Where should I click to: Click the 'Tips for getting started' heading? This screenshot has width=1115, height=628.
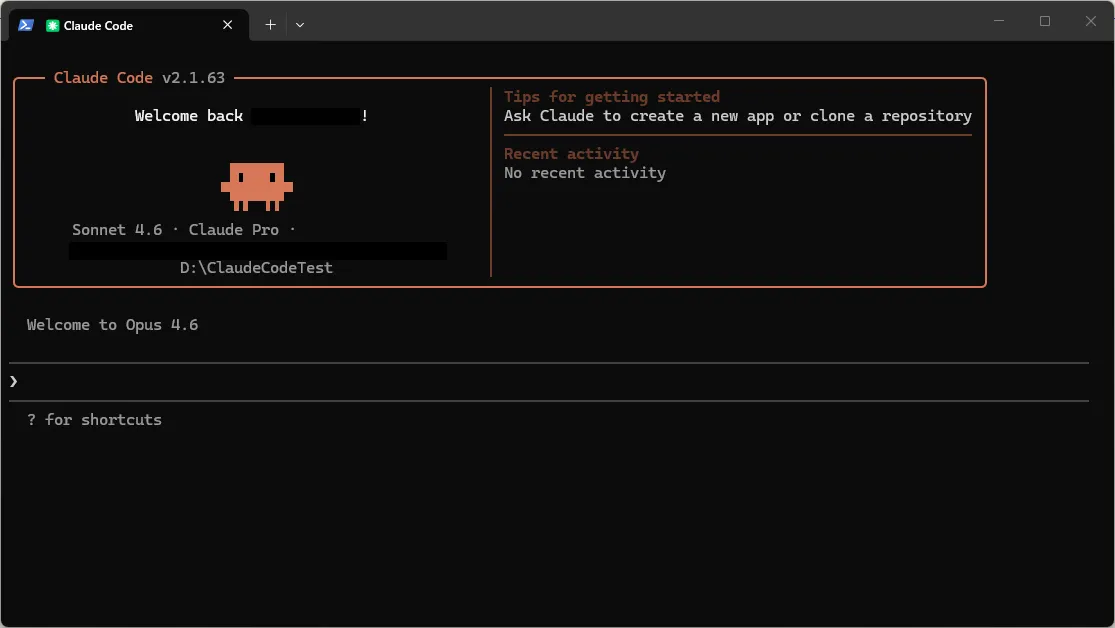point(612,97)
